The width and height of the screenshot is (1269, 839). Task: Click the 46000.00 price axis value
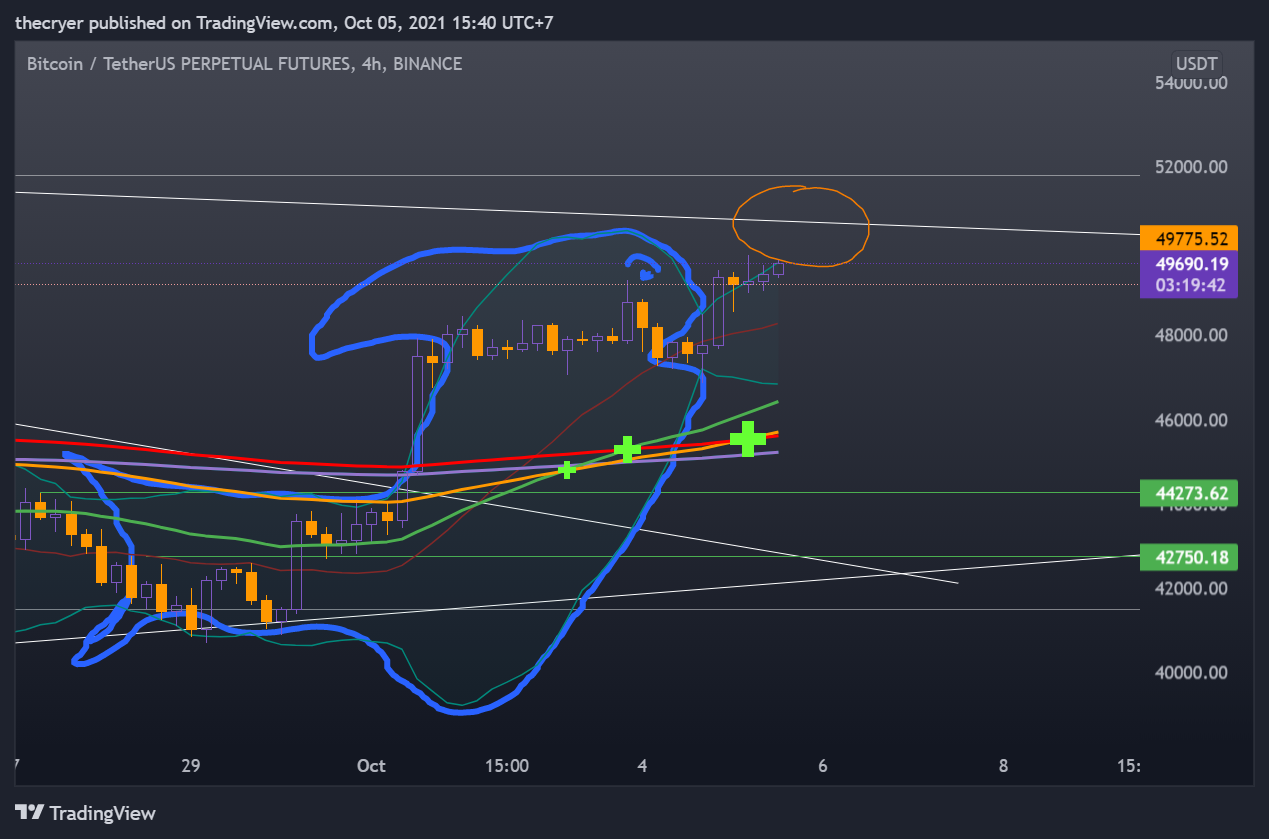pyautogui.click(x=1190, y=420)
